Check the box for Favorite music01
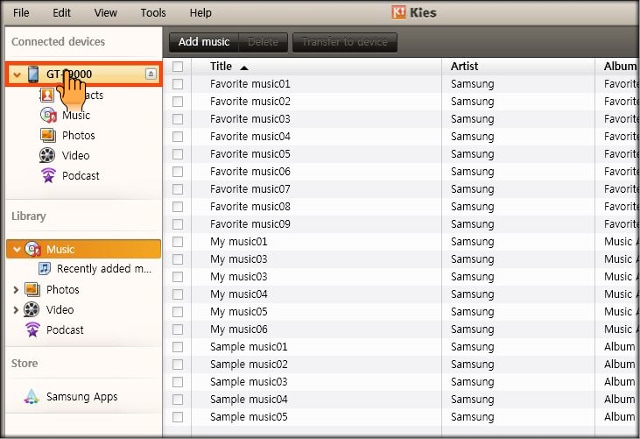This screenshot has height=439, width=640. coord(178,84)
